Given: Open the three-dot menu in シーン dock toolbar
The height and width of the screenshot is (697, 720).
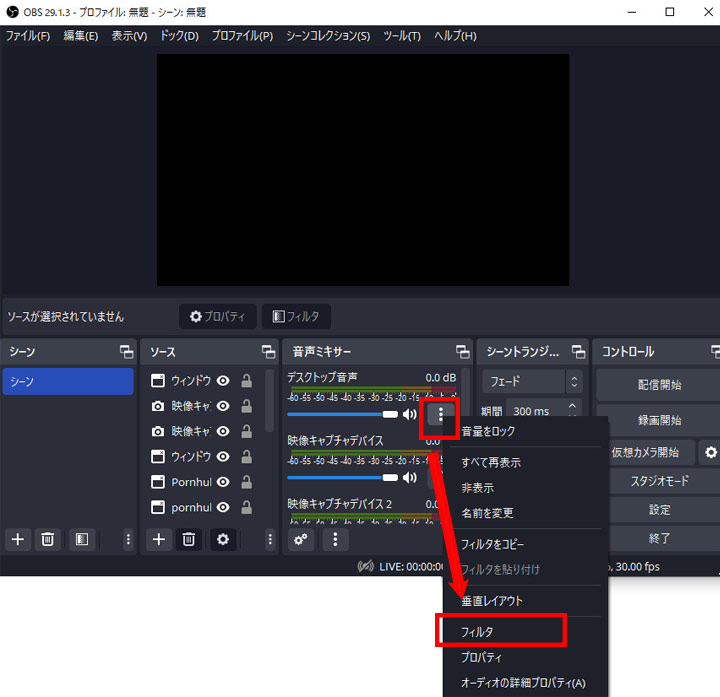Looking at the screenshot, I should [128, 539].
